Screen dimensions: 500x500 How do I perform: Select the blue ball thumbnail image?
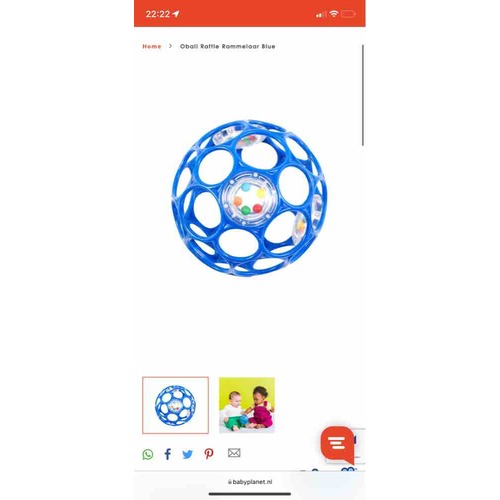point(175,405)
